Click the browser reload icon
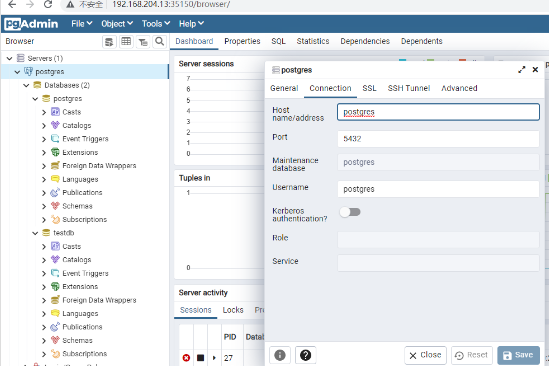 click(x=48, y=4)
